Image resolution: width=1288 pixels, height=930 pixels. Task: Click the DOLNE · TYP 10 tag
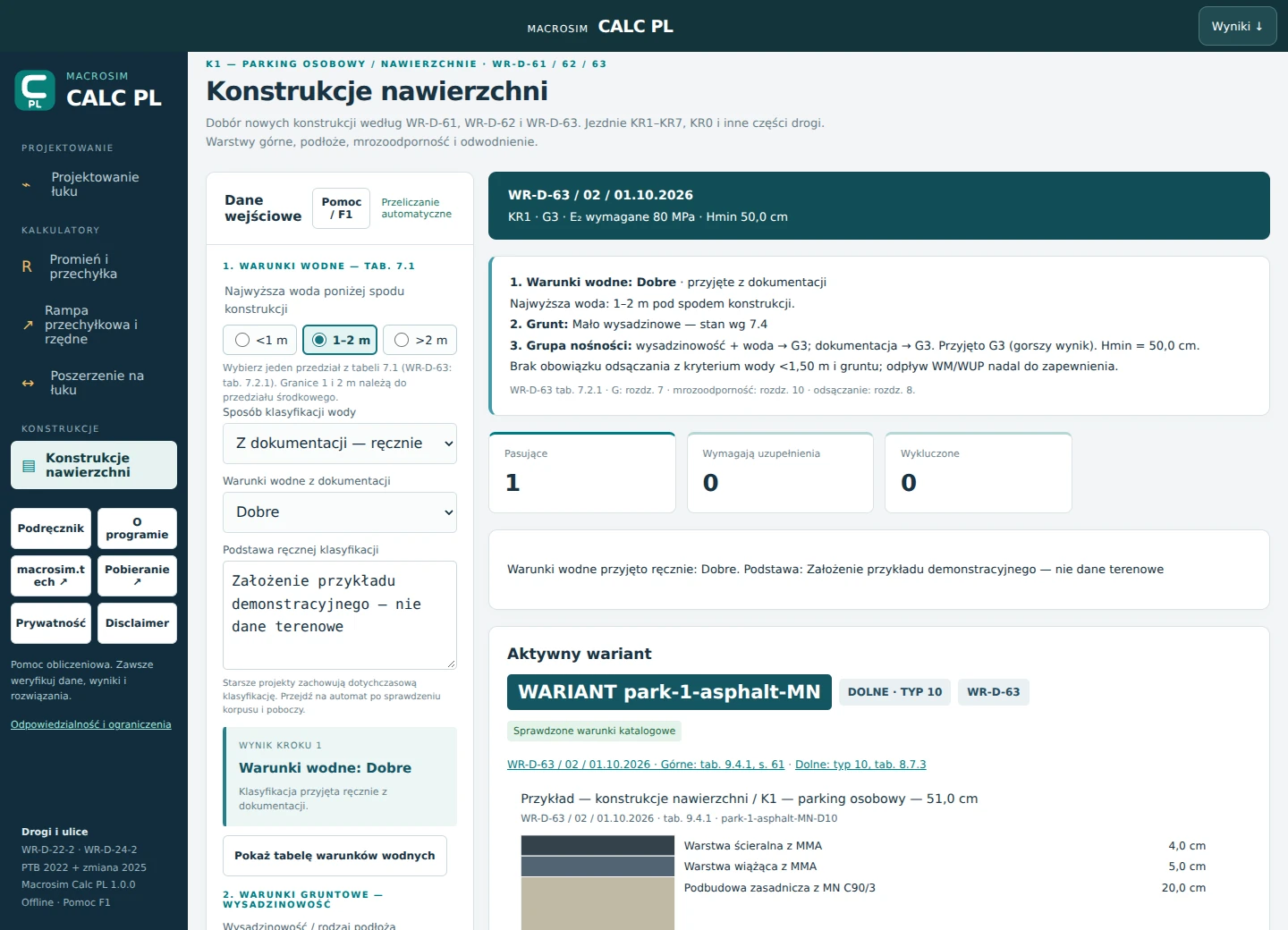click(894, 692)
